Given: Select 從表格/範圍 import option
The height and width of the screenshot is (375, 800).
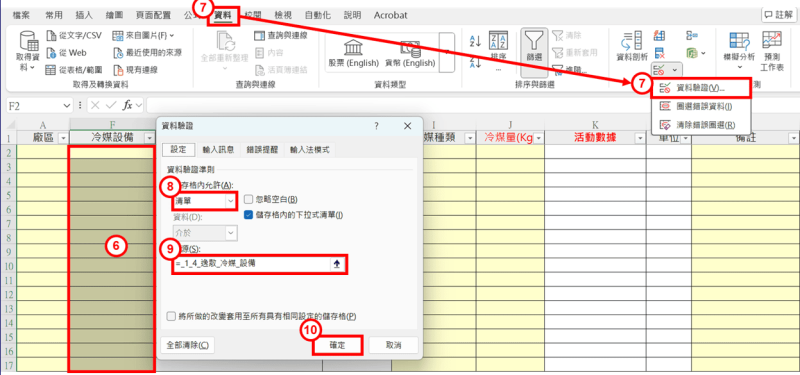Looking at the screenshot, I should tap(74, 70).
